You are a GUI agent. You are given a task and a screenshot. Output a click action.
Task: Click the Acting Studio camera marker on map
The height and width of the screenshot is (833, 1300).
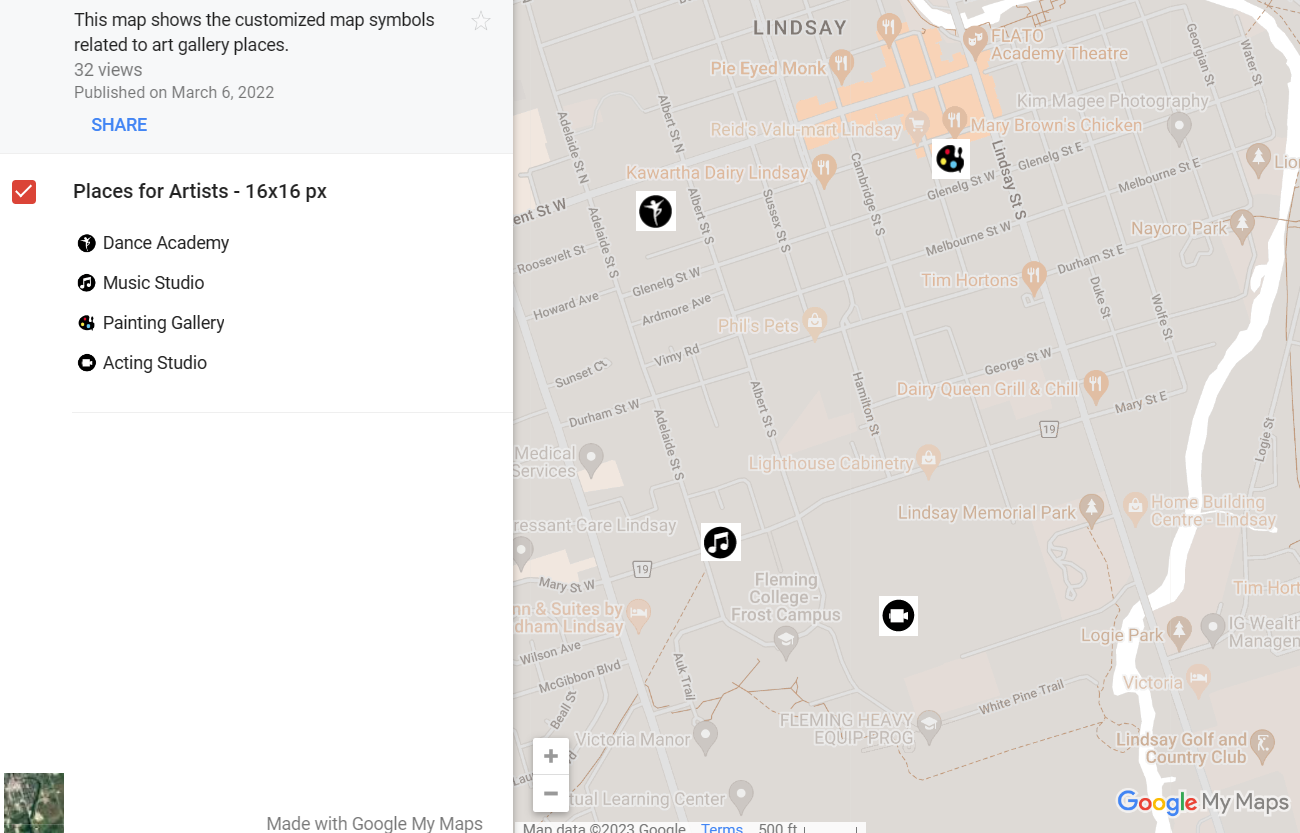(898, 616)
